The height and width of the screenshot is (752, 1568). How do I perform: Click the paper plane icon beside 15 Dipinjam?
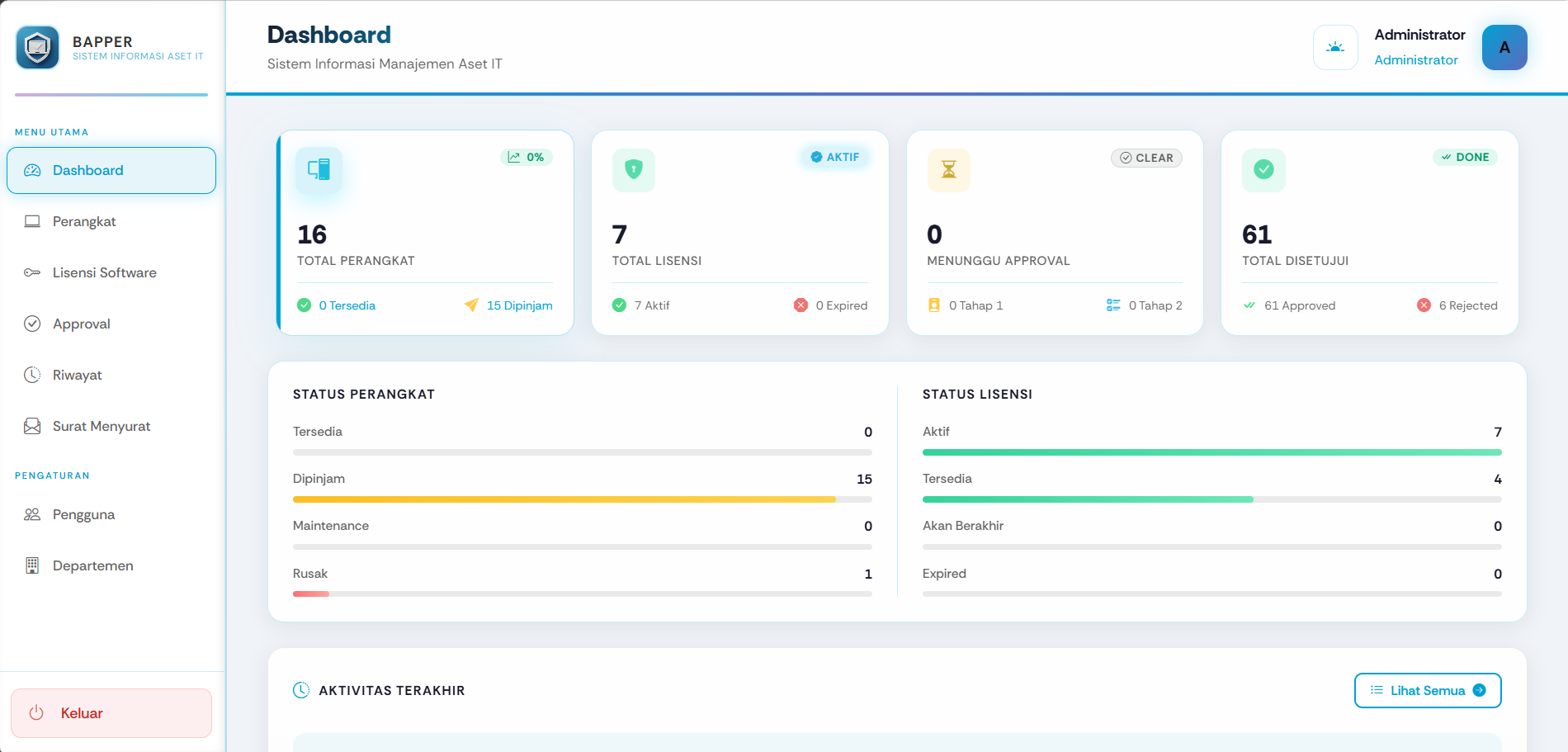pyautogui.click(x=471, y=305)
